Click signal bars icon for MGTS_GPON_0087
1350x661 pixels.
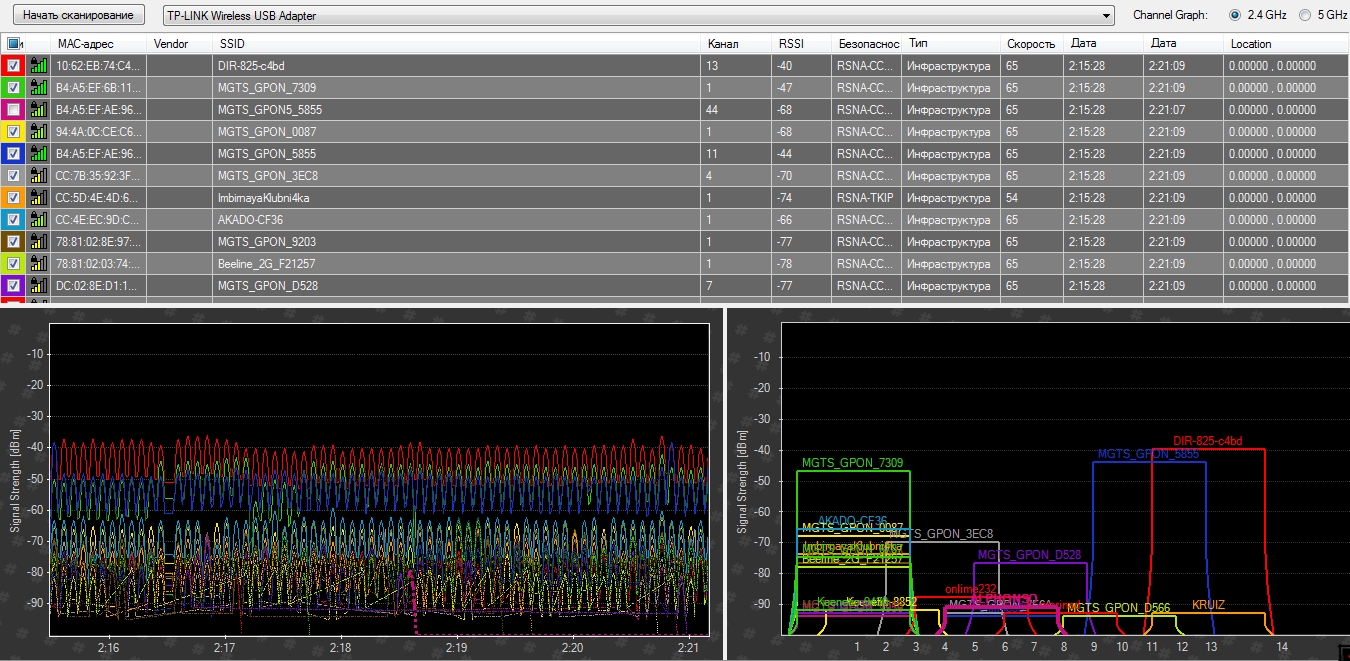pyautogui.click(x=39, y=132)
